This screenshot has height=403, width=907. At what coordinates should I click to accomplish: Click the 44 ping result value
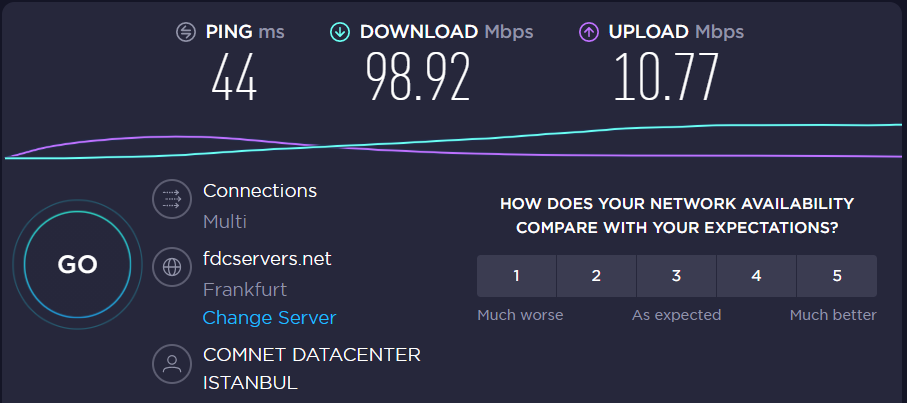pyautogui.click(x=234, y=77)
